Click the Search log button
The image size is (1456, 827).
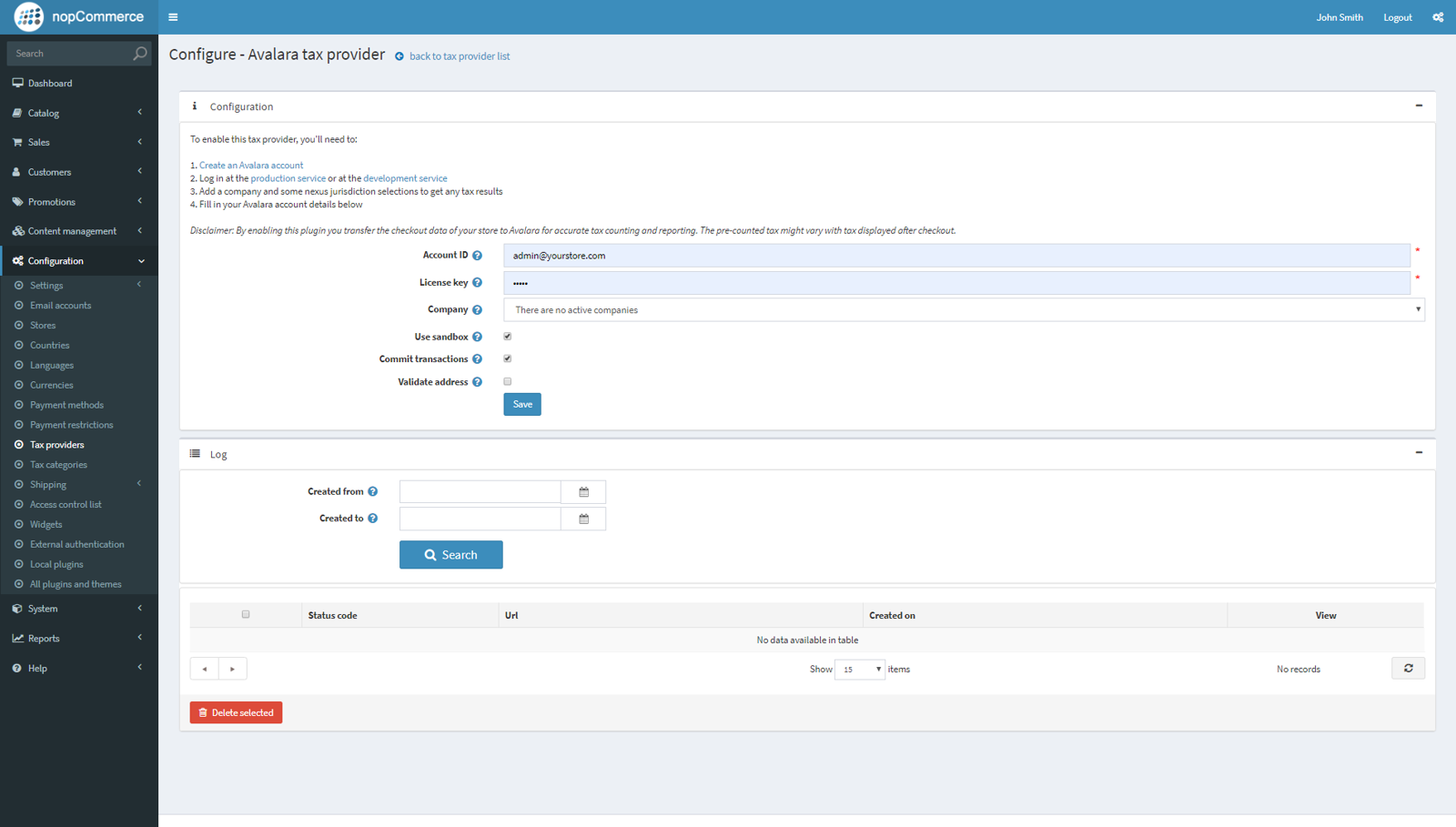(451, 555)
